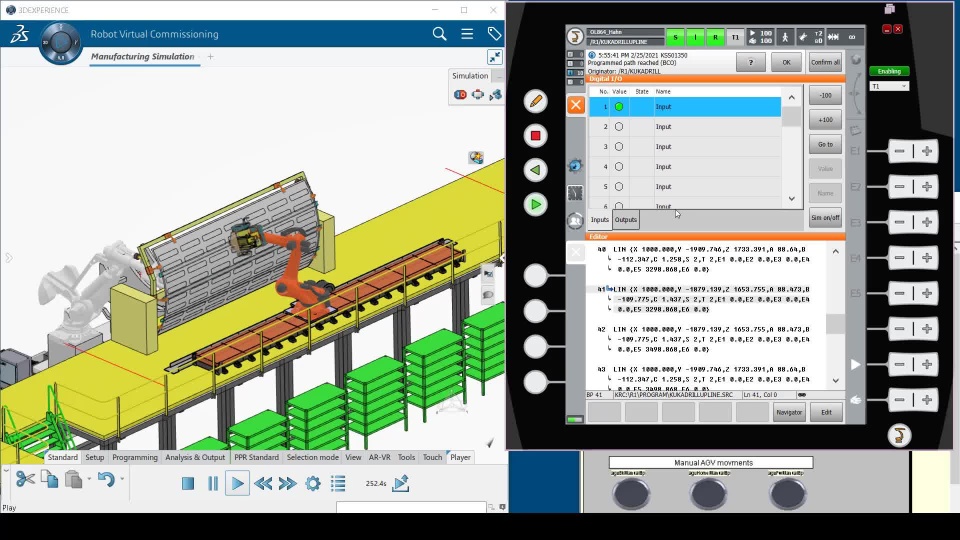Screen dimensions: 960x540
Task: Open the paste options dropdown arrow
Action: tap(89, 479)
